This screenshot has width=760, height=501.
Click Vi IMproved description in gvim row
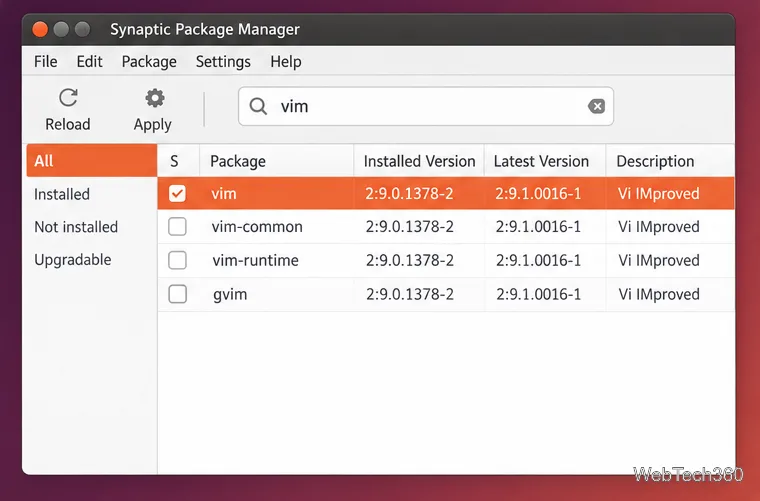(x=659, y=294)
